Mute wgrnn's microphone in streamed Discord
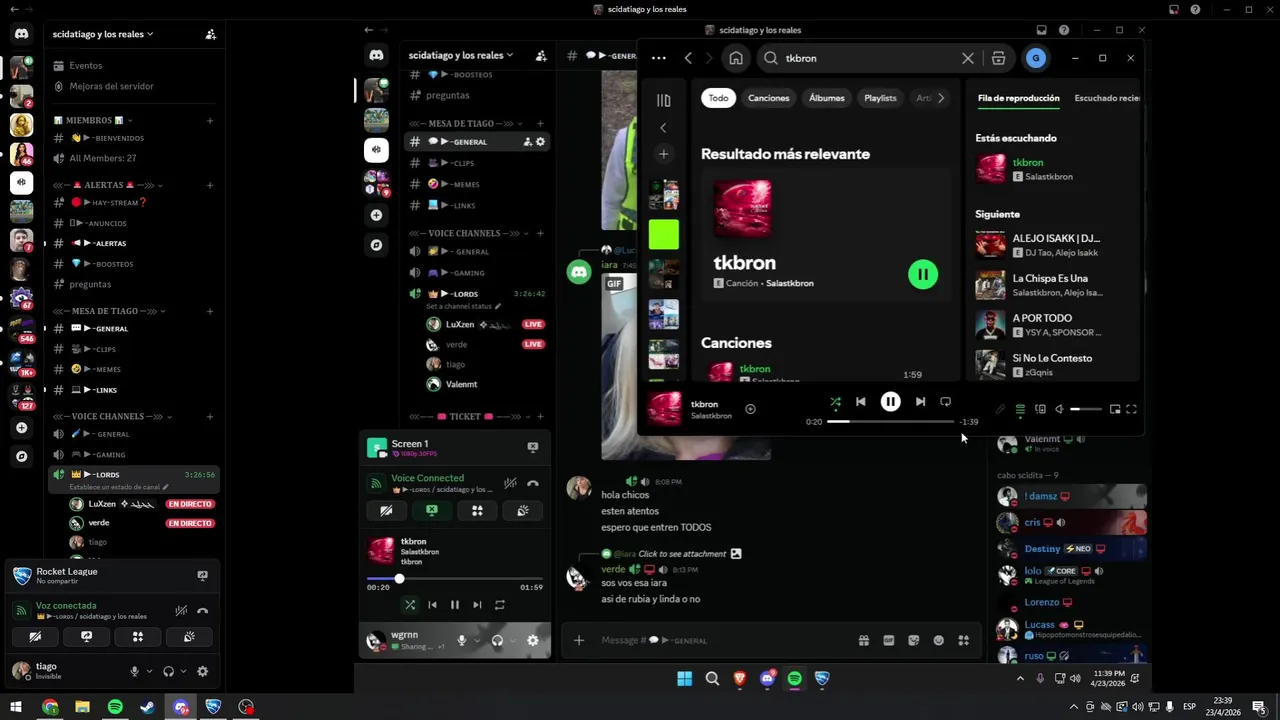This screenshot has height=720, width=1280. pyautogui.click(x=461, y=640)
